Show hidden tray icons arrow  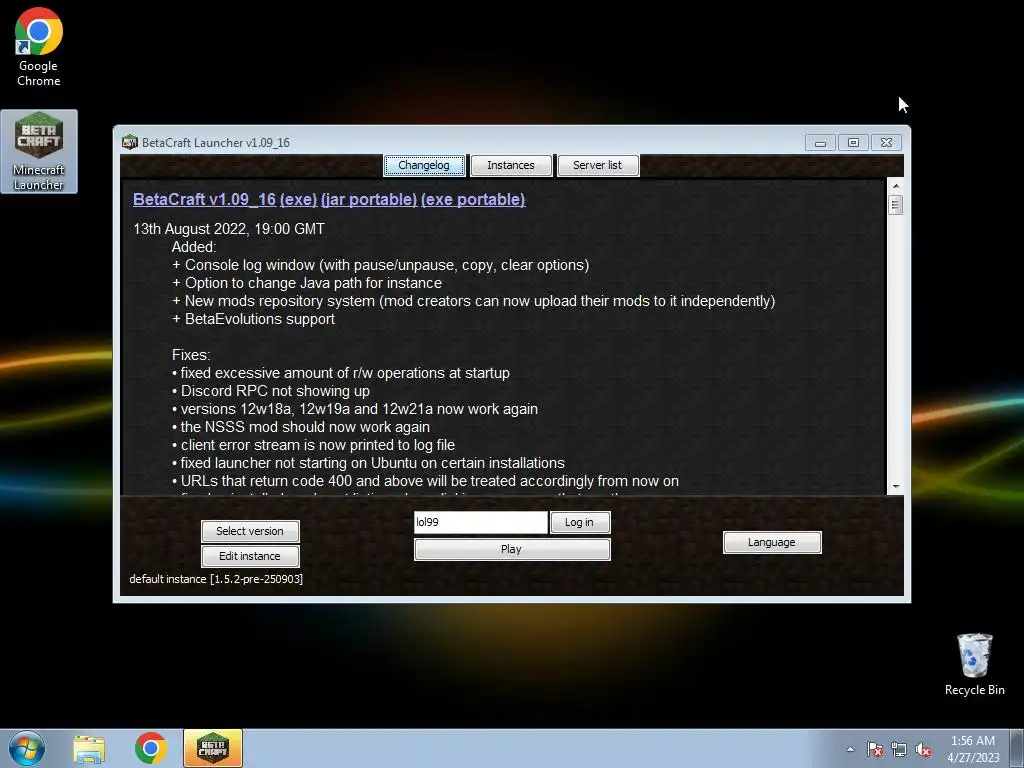(x=850, y=749)
